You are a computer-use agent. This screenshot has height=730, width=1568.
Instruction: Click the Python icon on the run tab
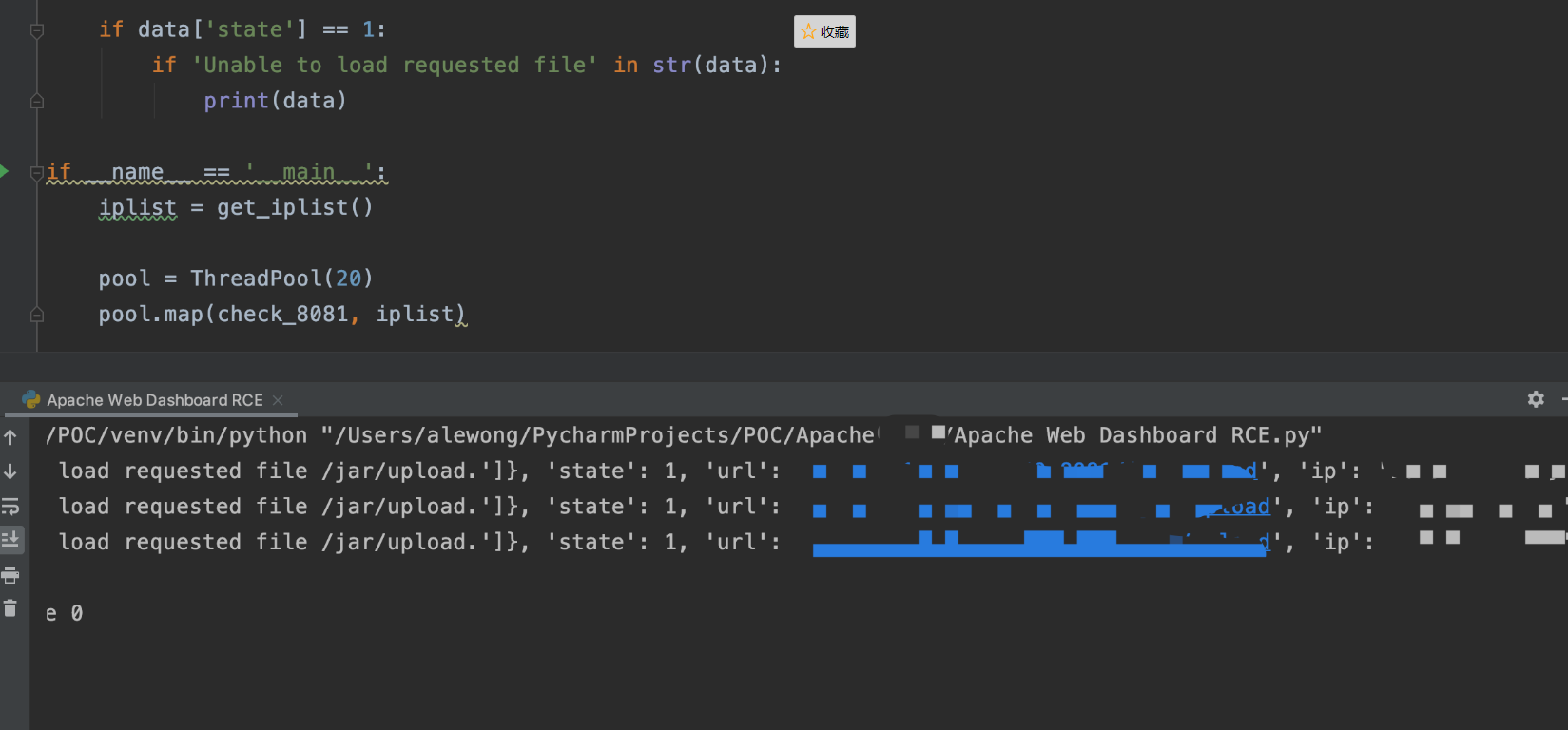(31, 399)
